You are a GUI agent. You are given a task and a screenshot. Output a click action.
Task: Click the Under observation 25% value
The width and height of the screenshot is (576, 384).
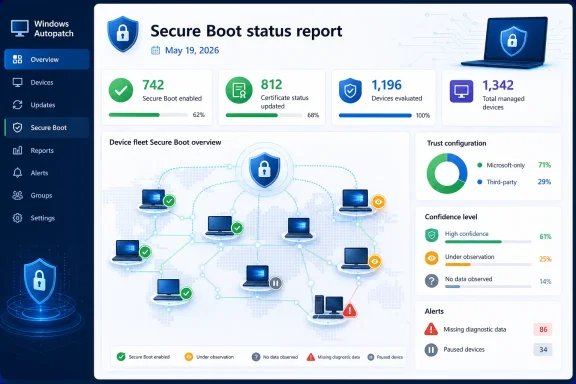pos(545,259)
